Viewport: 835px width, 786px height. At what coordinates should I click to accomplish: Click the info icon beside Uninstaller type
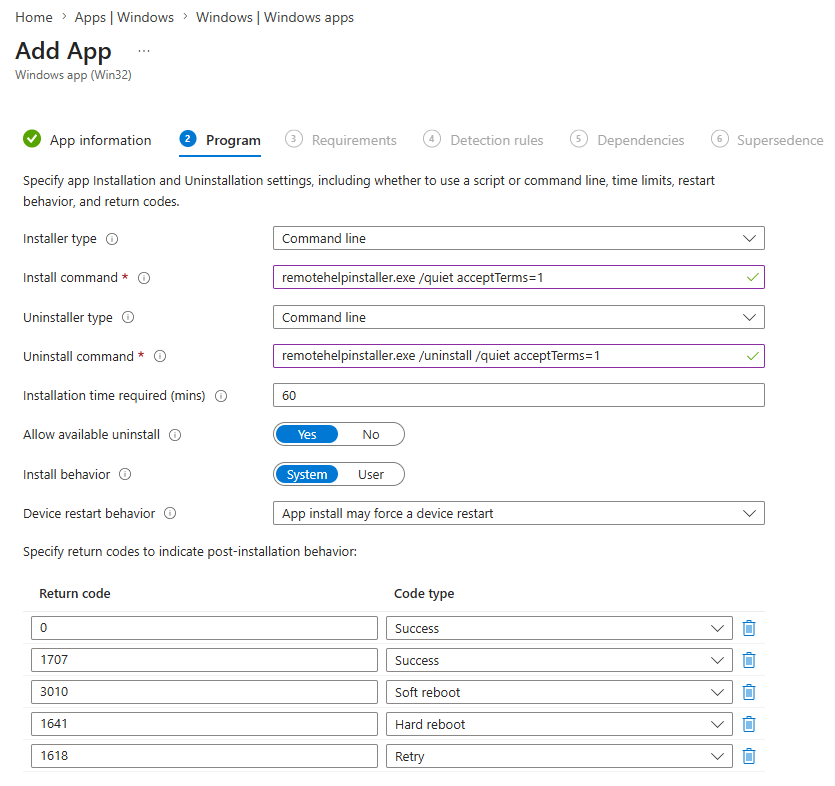tap(128, 317)
